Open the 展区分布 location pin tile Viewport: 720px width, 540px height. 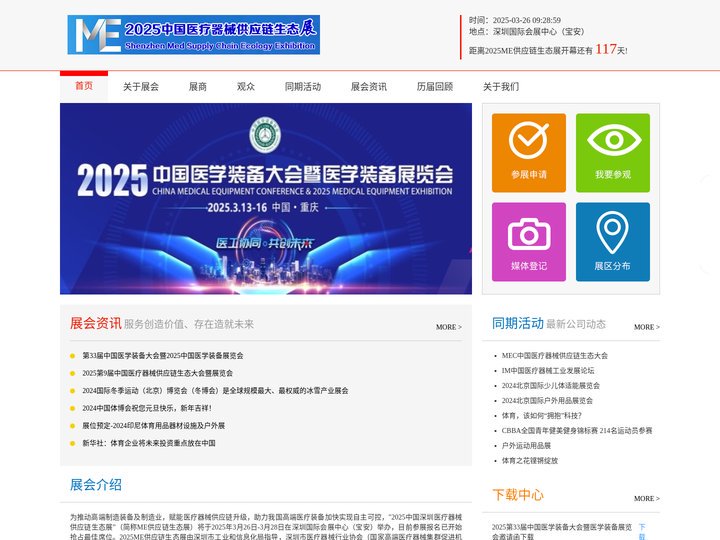click(613, 242)
